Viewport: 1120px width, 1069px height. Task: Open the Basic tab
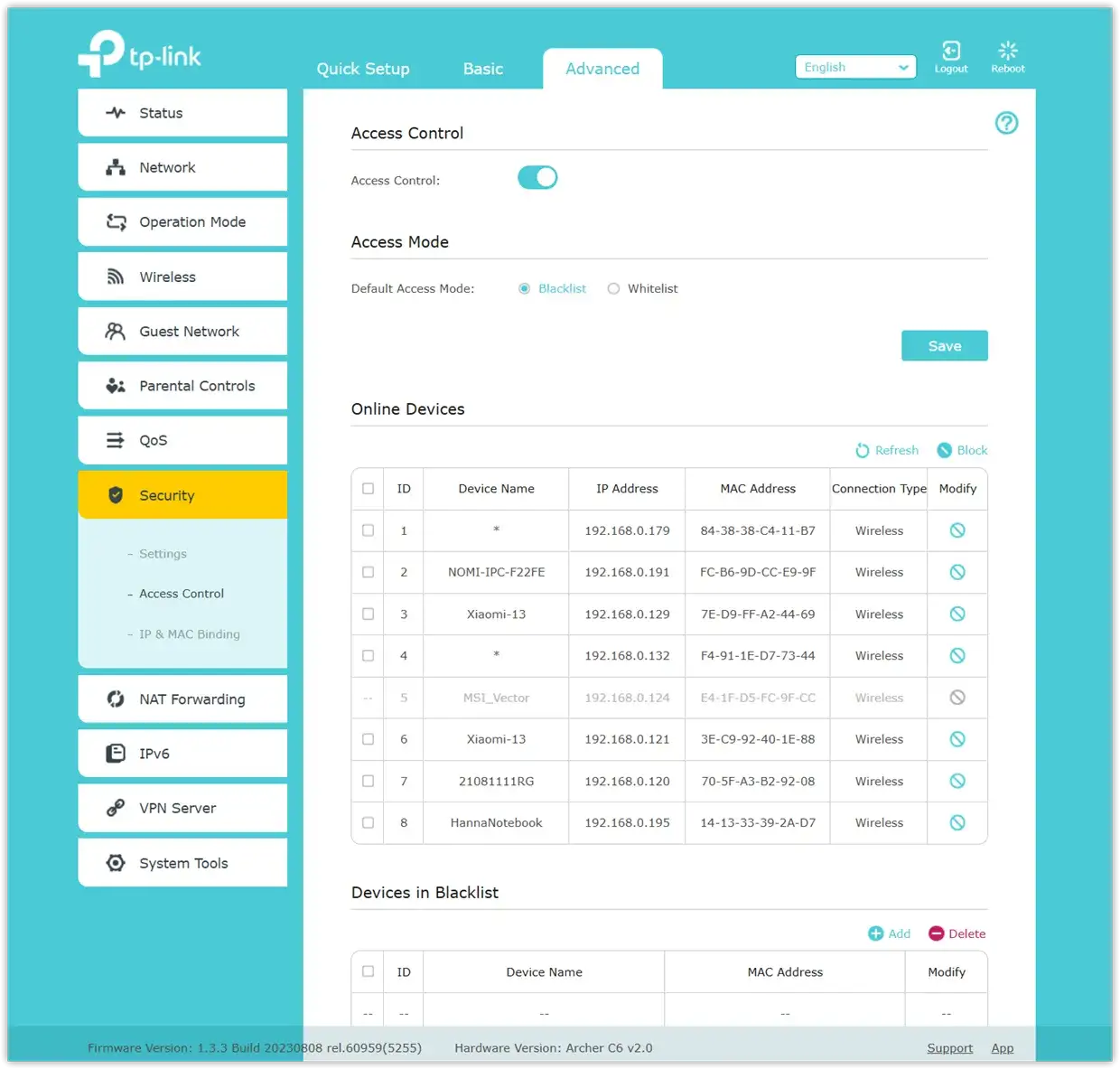(x=483, y=69)
